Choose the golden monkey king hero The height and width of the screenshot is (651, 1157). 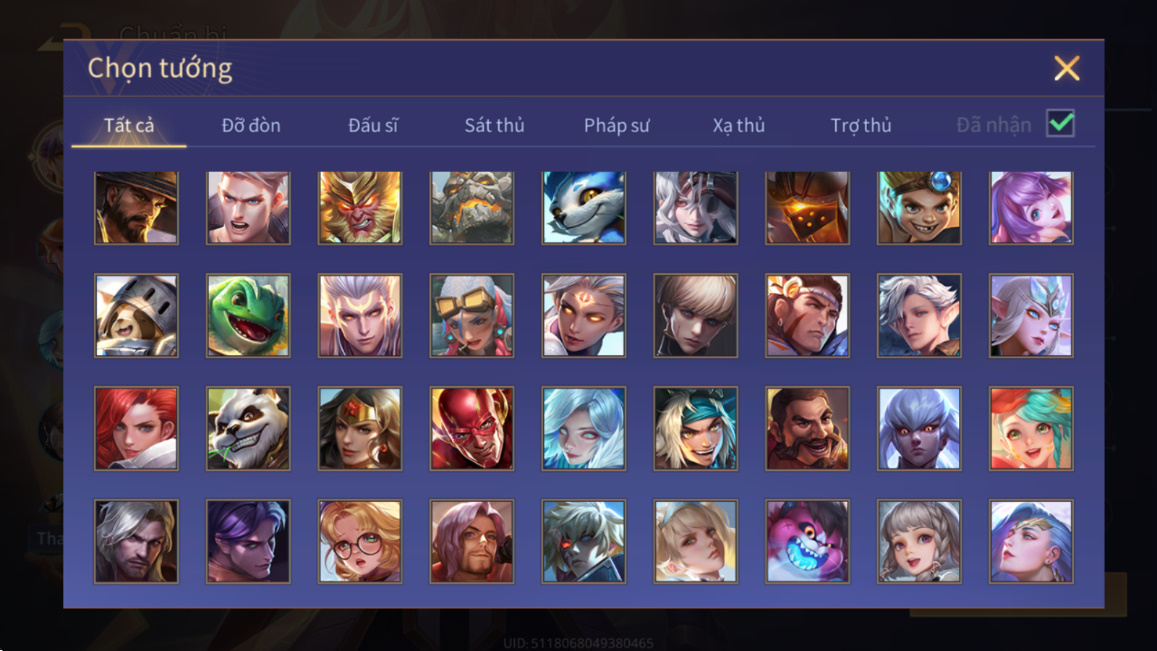click(x=360, y=207)
